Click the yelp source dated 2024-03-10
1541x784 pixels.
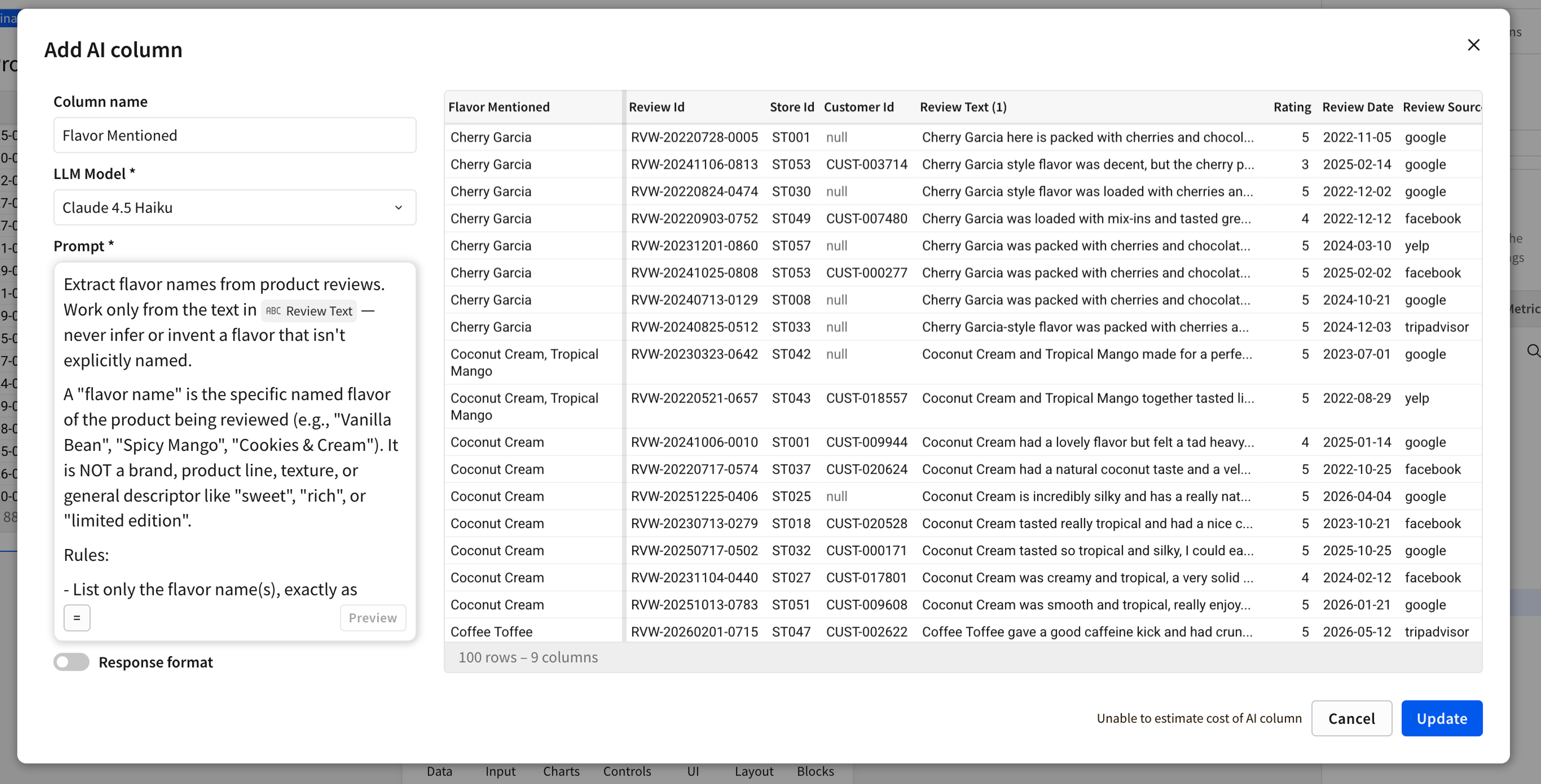1417,246
